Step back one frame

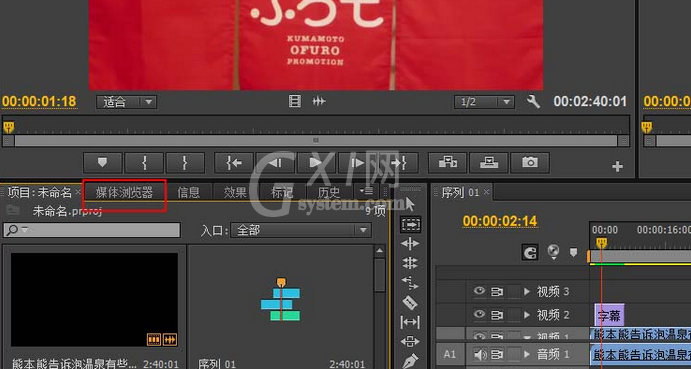click(x=275, y=163)
